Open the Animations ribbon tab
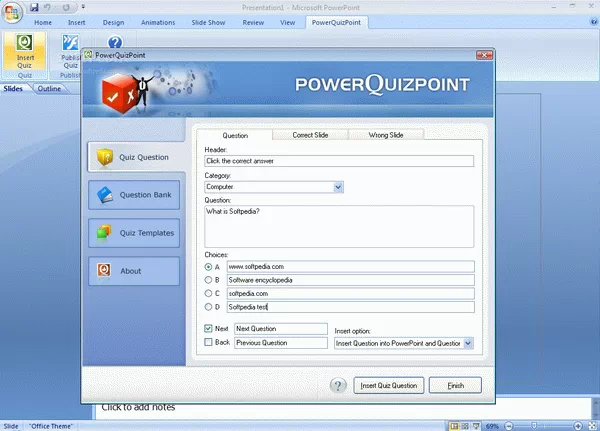600x431 pixels. [158, 23]
